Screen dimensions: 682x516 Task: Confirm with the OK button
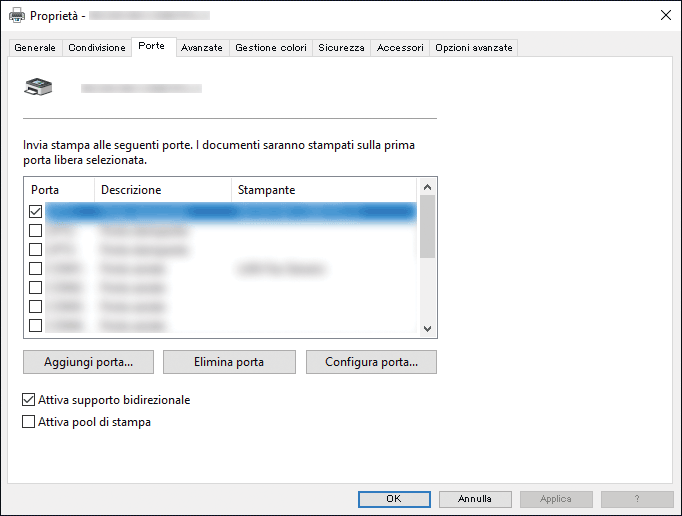click(x=394, y=499)
